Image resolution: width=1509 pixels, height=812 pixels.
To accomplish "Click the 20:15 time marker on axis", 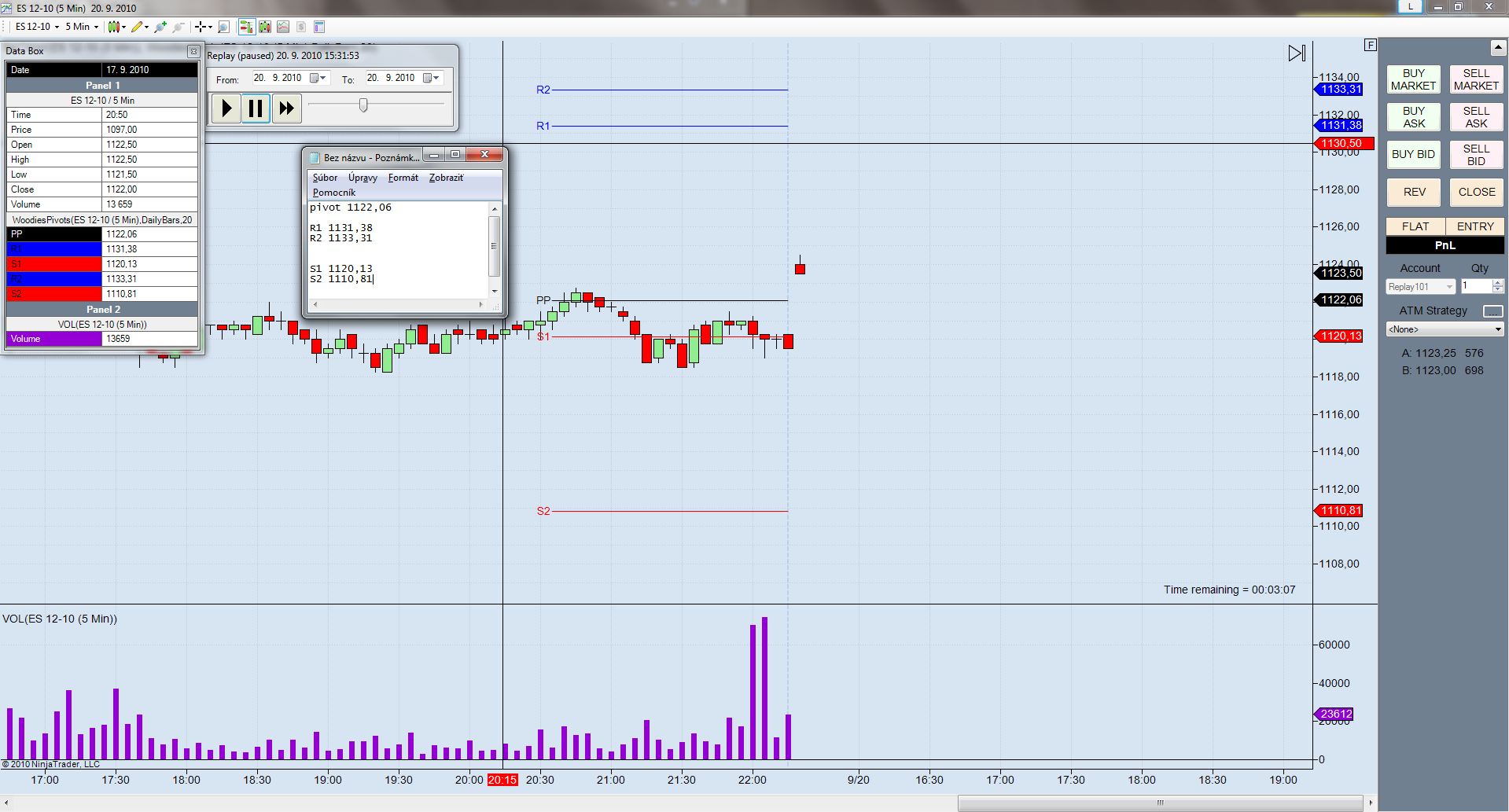I will [x=502, y=780].
